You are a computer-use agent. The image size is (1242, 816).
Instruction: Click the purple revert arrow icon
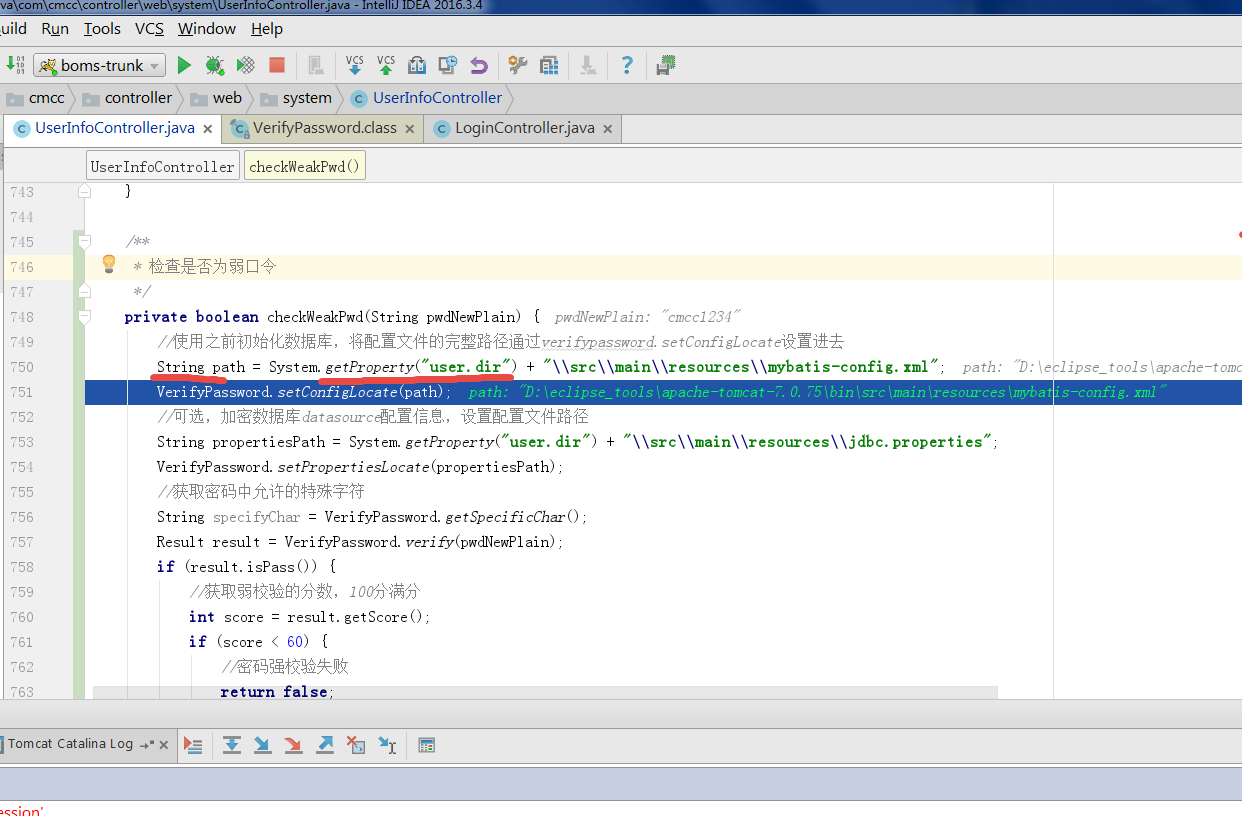(x=479, y=65)
